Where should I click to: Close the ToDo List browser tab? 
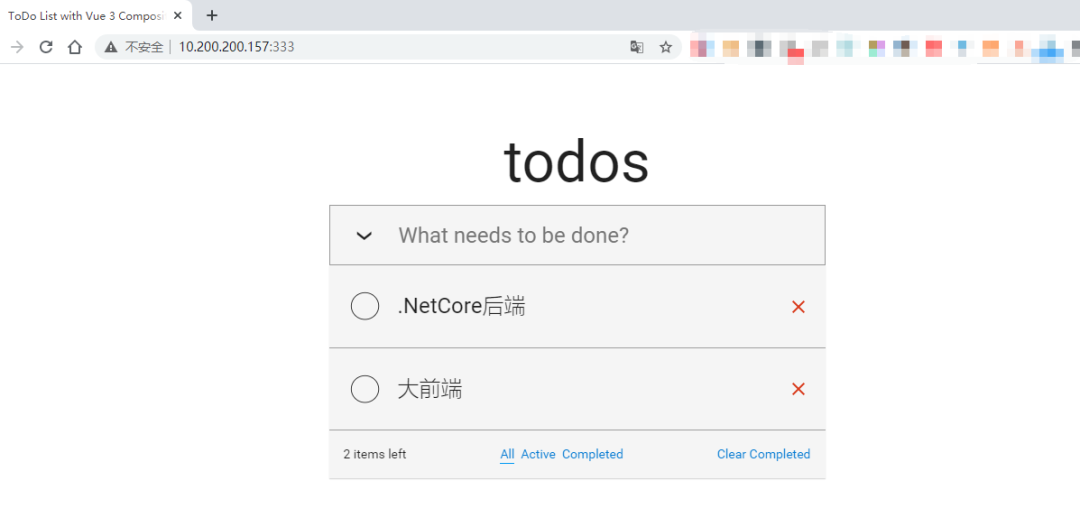[x=178, y=15]
